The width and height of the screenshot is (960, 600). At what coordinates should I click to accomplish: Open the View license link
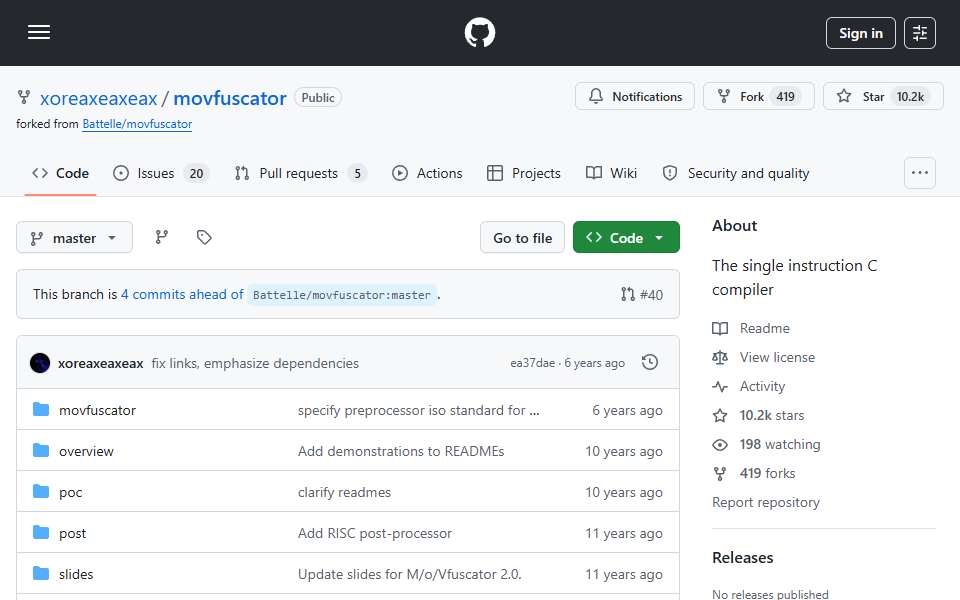(763, 357)
